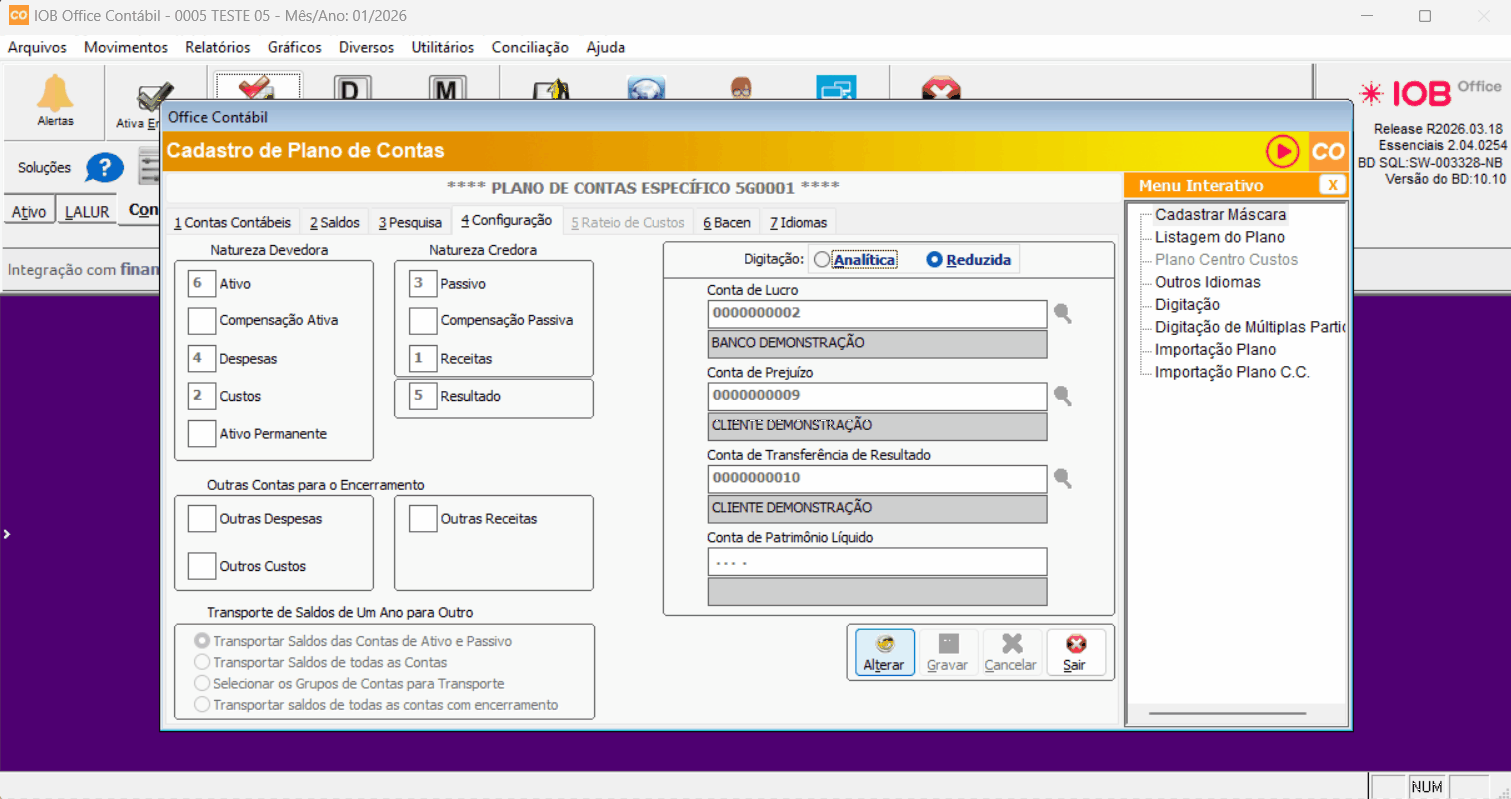1511x799 pixels.
Task: Open Cadastrar Máscara in interactive menu
Action: click(x=1220, y=215)
